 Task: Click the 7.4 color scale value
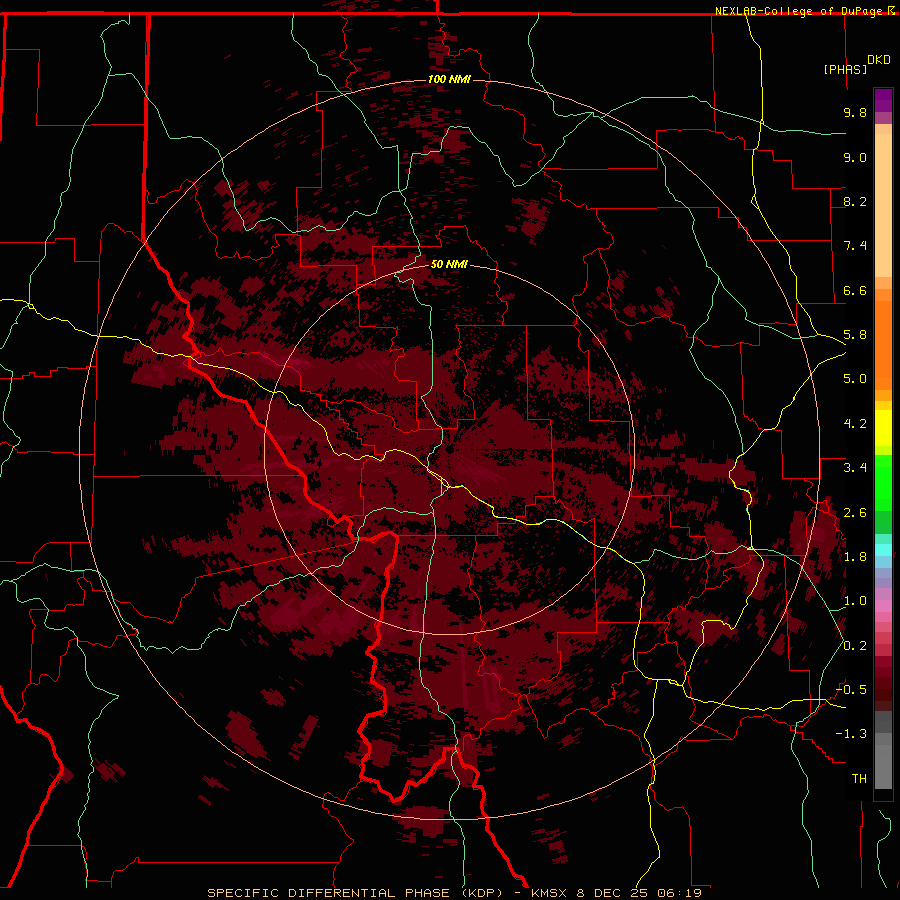pyautogui.click(x=855, y=246)
